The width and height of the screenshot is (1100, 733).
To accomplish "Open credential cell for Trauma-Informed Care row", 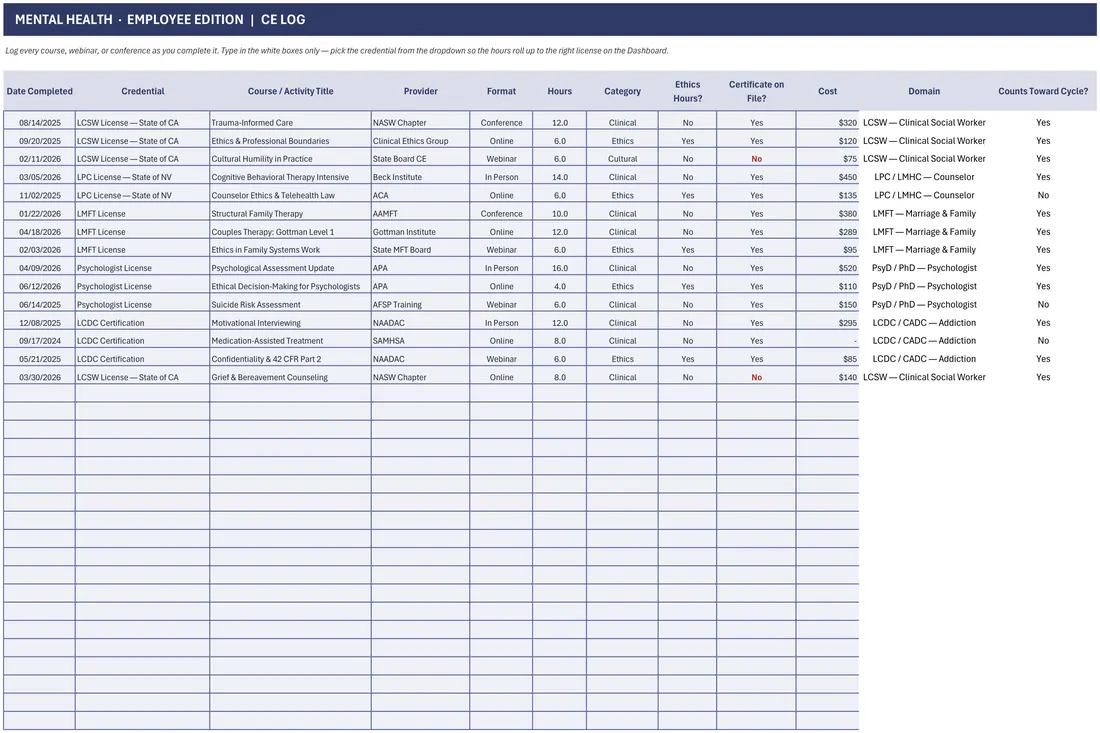I will click(x=142, y=122).
